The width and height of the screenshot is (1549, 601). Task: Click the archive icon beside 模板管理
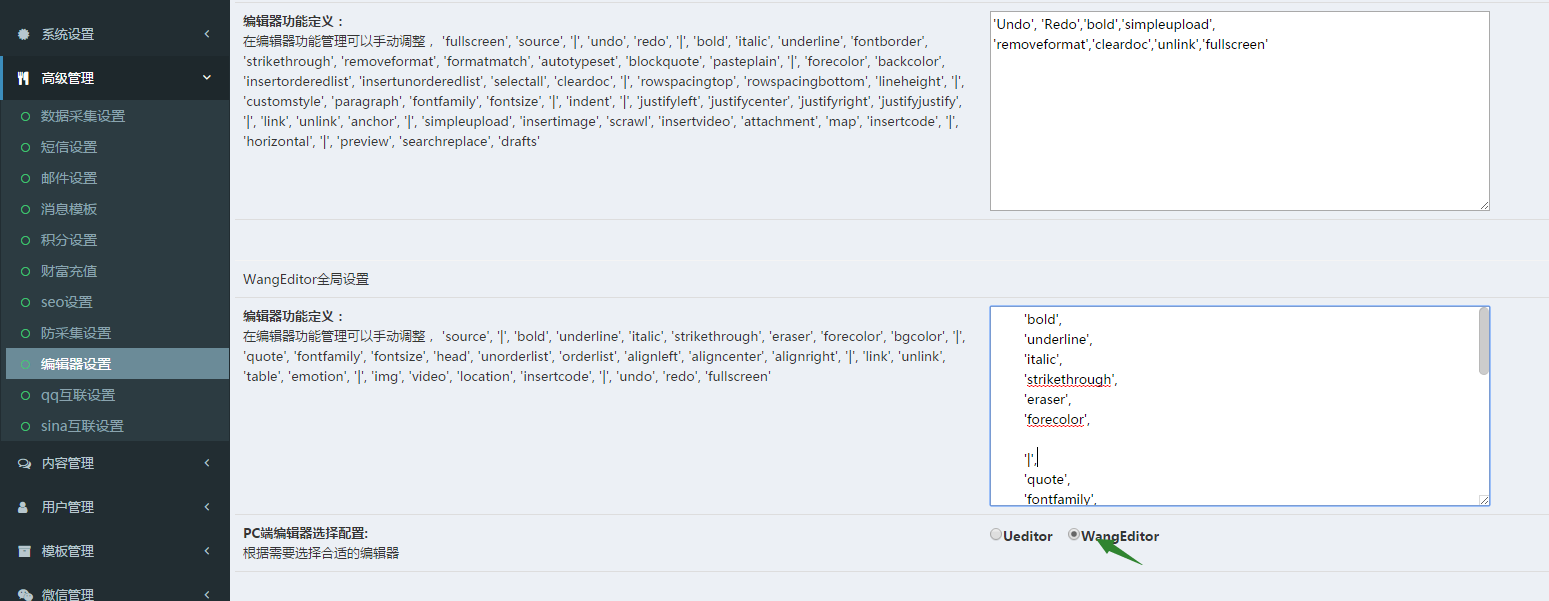(x=24, y=551)
